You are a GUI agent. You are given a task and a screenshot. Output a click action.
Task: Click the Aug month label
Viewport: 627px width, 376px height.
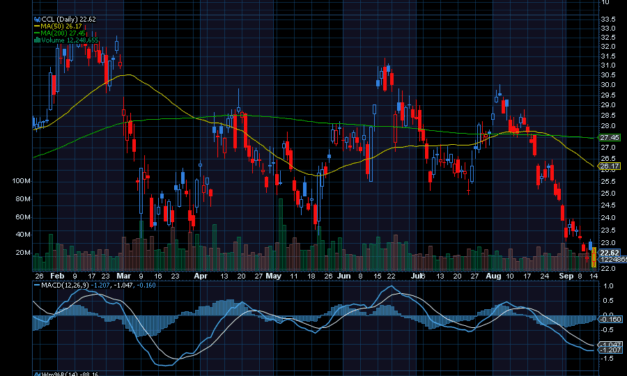pyautogui.click(x=493, y=276)
